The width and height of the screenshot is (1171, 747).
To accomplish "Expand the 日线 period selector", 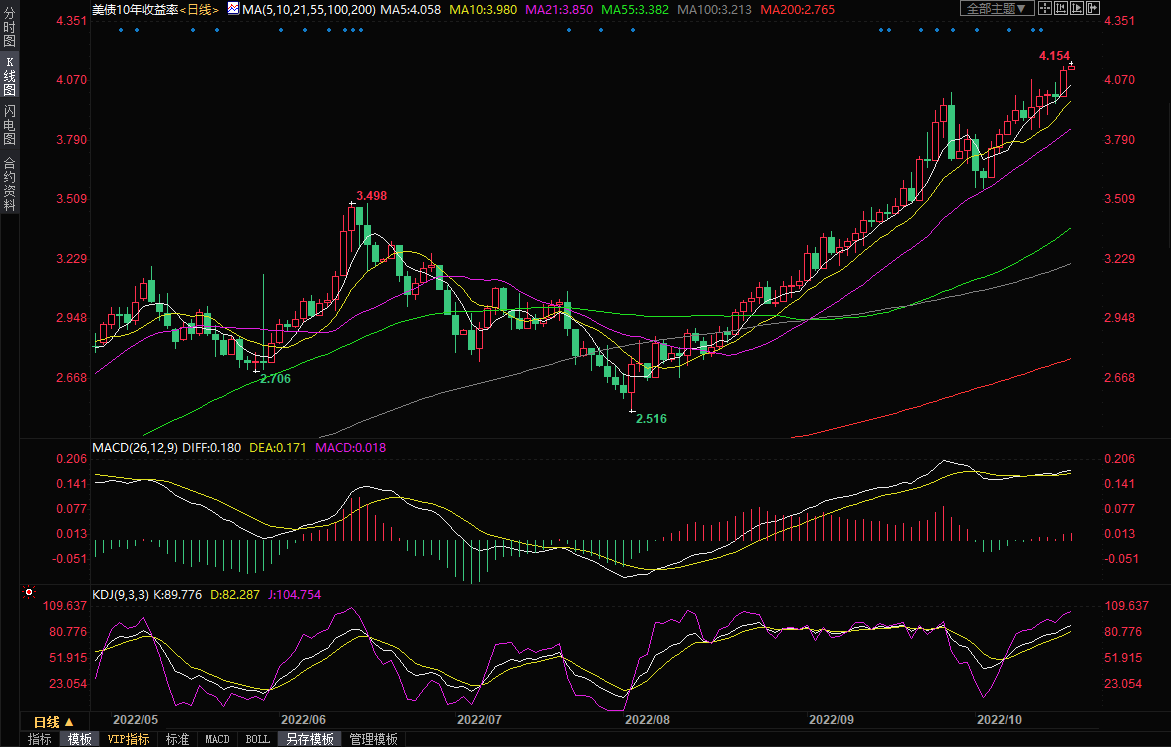I will point(54,722).
